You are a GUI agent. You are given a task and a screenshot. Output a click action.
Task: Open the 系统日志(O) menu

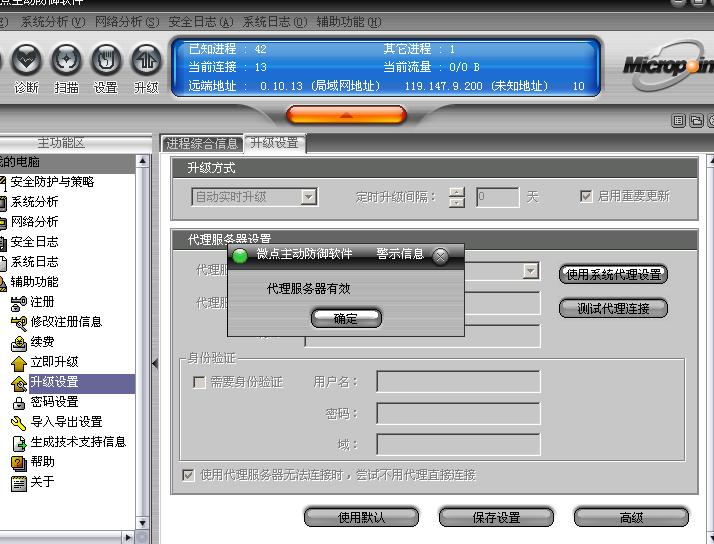tap(275, 22)
